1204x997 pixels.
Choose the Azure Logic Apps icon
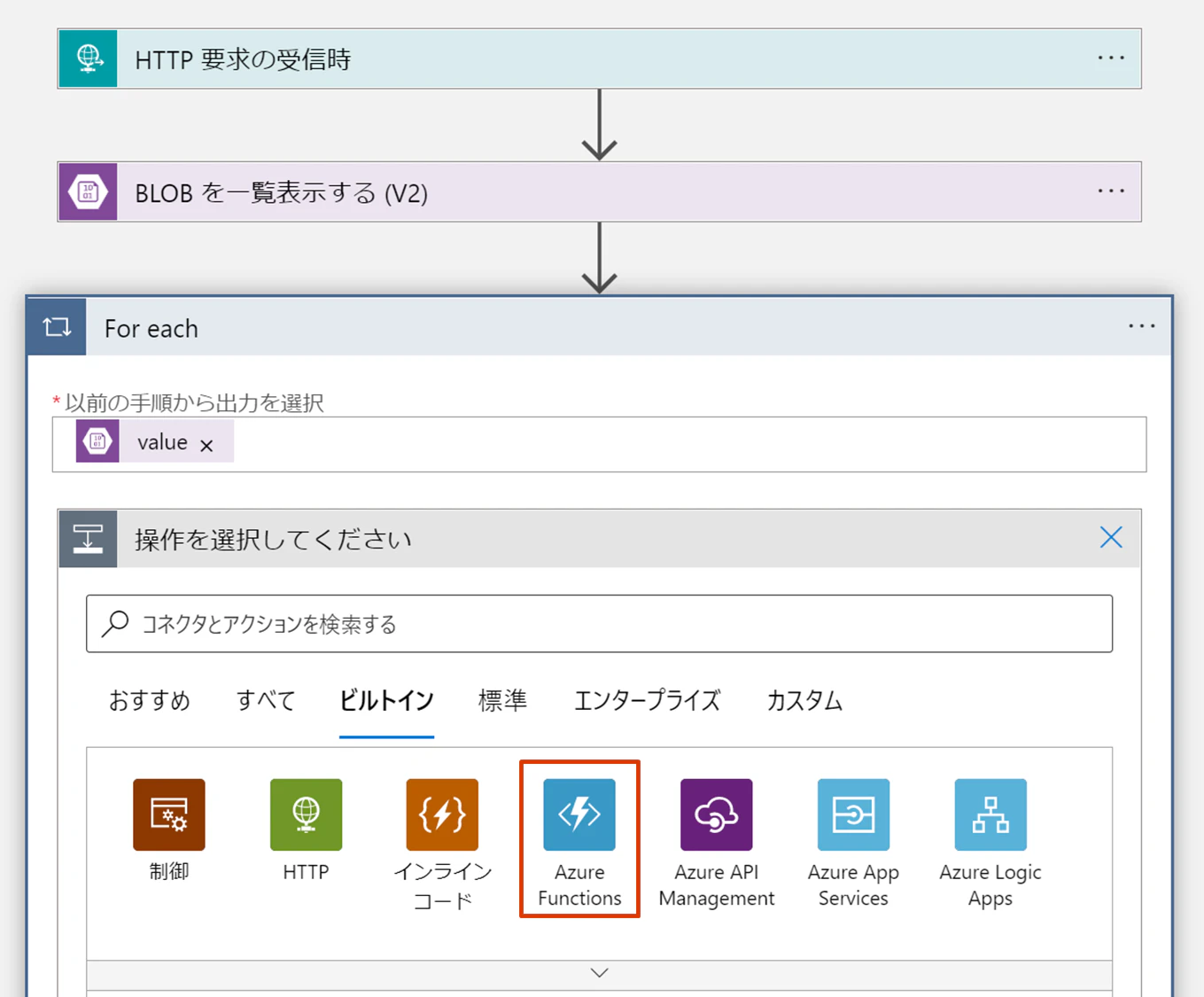point(990,814)
